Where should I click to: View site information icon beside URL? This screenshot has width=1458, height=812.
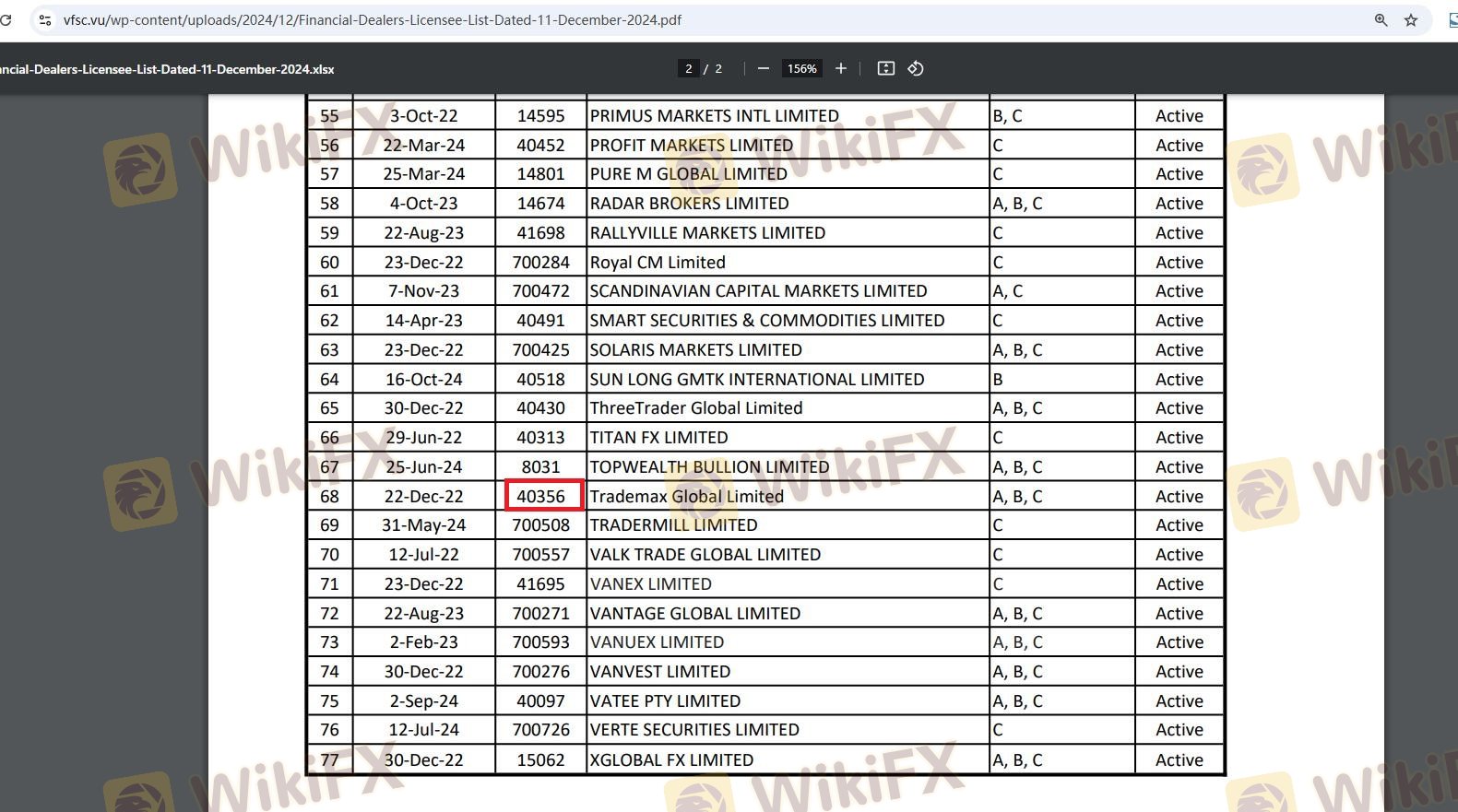coord(44,20)
